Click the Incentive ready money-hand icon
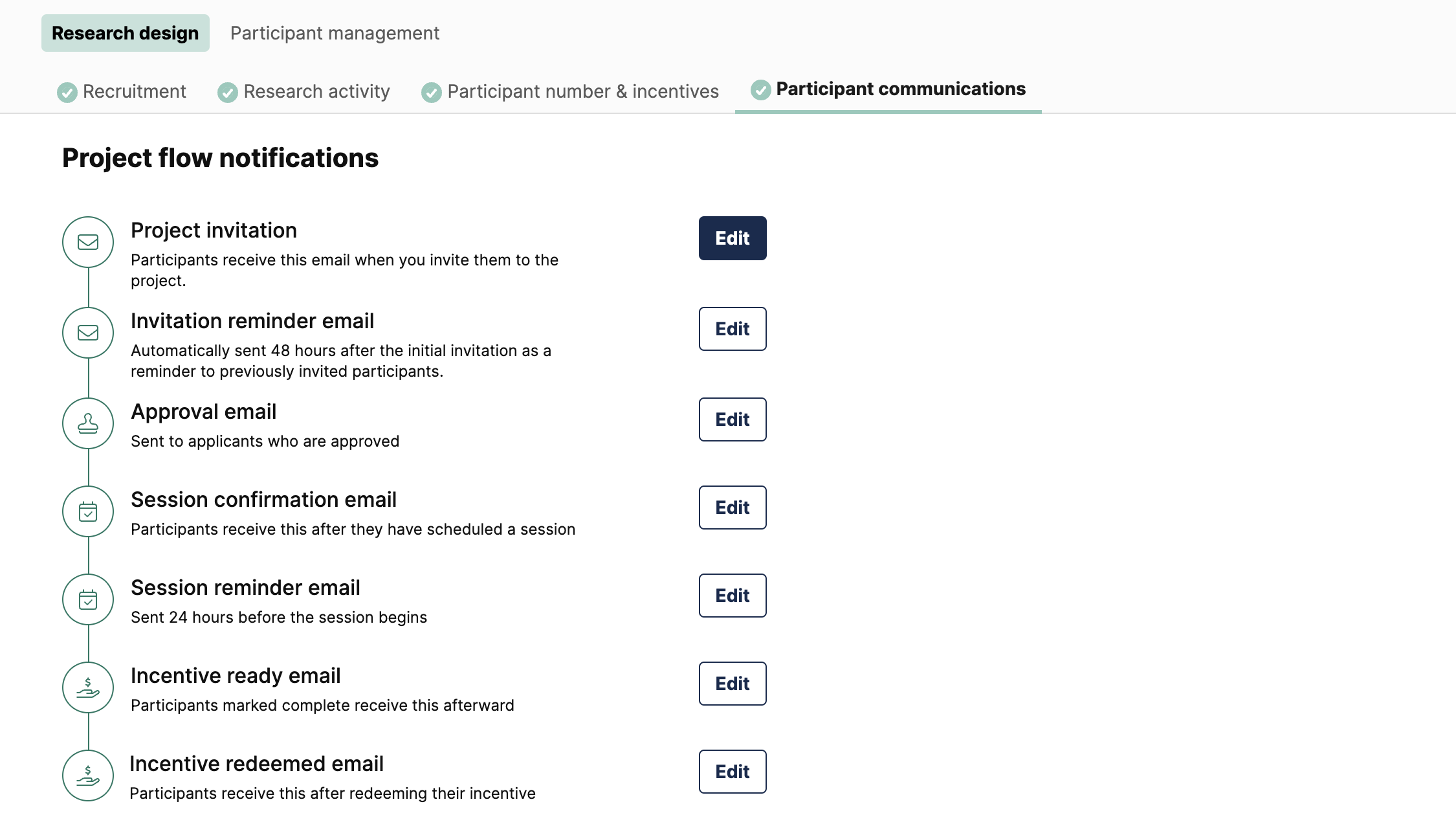The width and height of the screenshot is (1456, 826). 88,687
